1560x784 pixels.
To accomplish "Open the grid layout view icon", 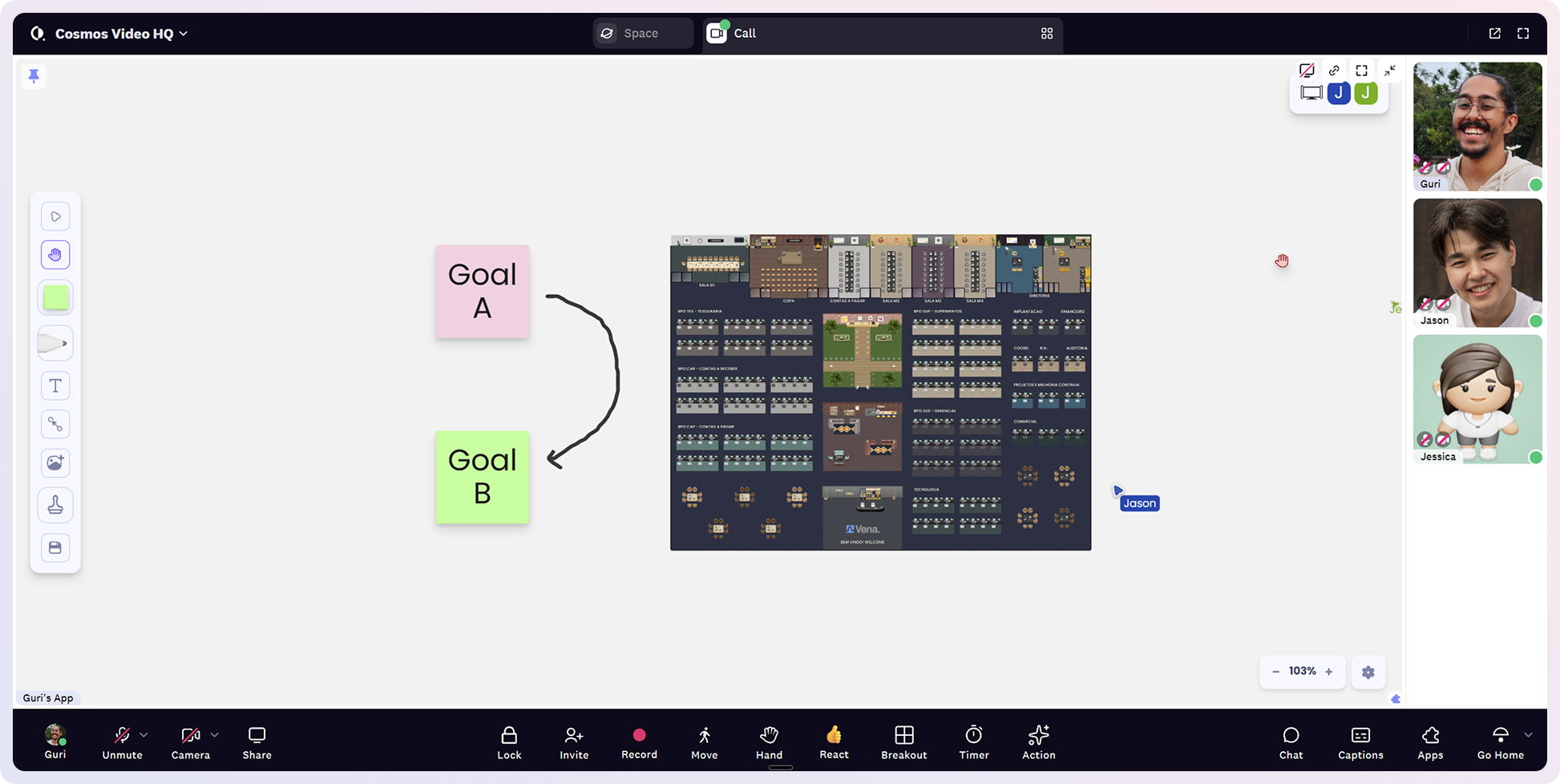I will pos(1047,34).
